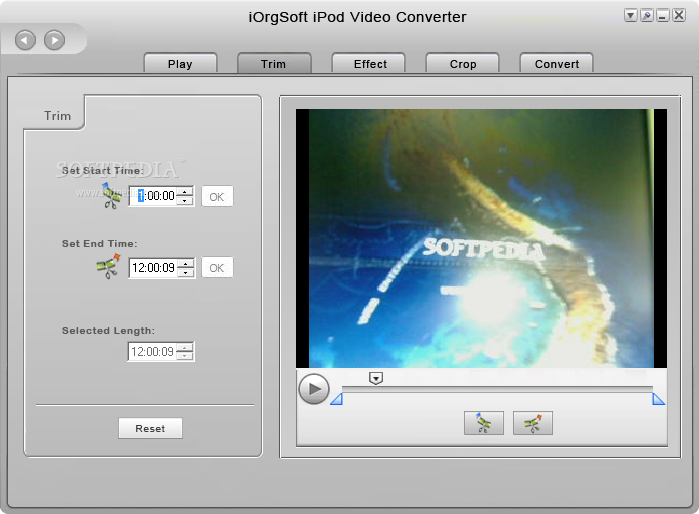The height and width of the screenshot is (514, 699).
Task: Click the back arrow navigation button
Action: pyautogui.click(x=25, y=40)
